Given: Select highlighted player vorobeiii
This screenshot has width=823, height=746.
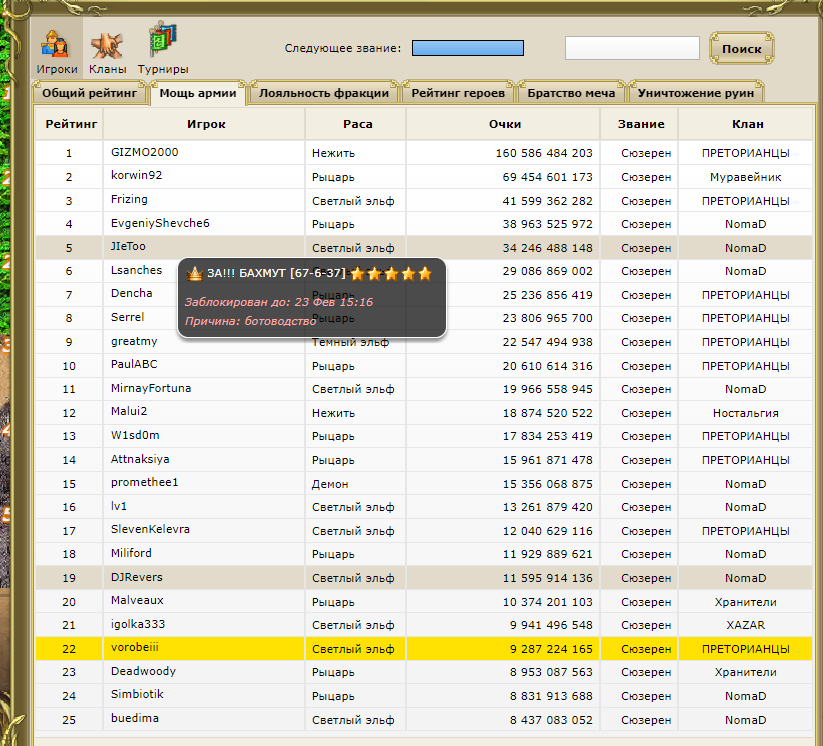Looking at the screenshot, I should [x=137, y=648].
